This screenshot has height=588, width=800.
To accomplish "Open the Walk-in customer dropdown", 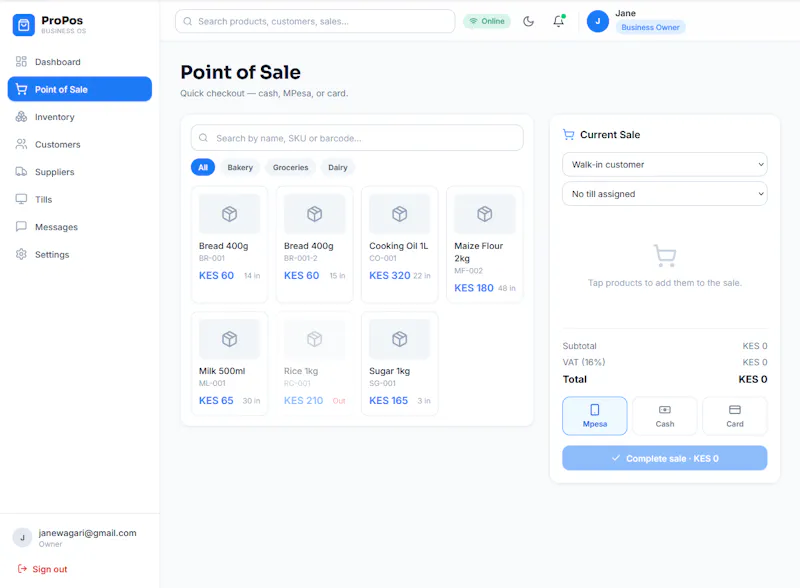I will click(x=665, y=165).
